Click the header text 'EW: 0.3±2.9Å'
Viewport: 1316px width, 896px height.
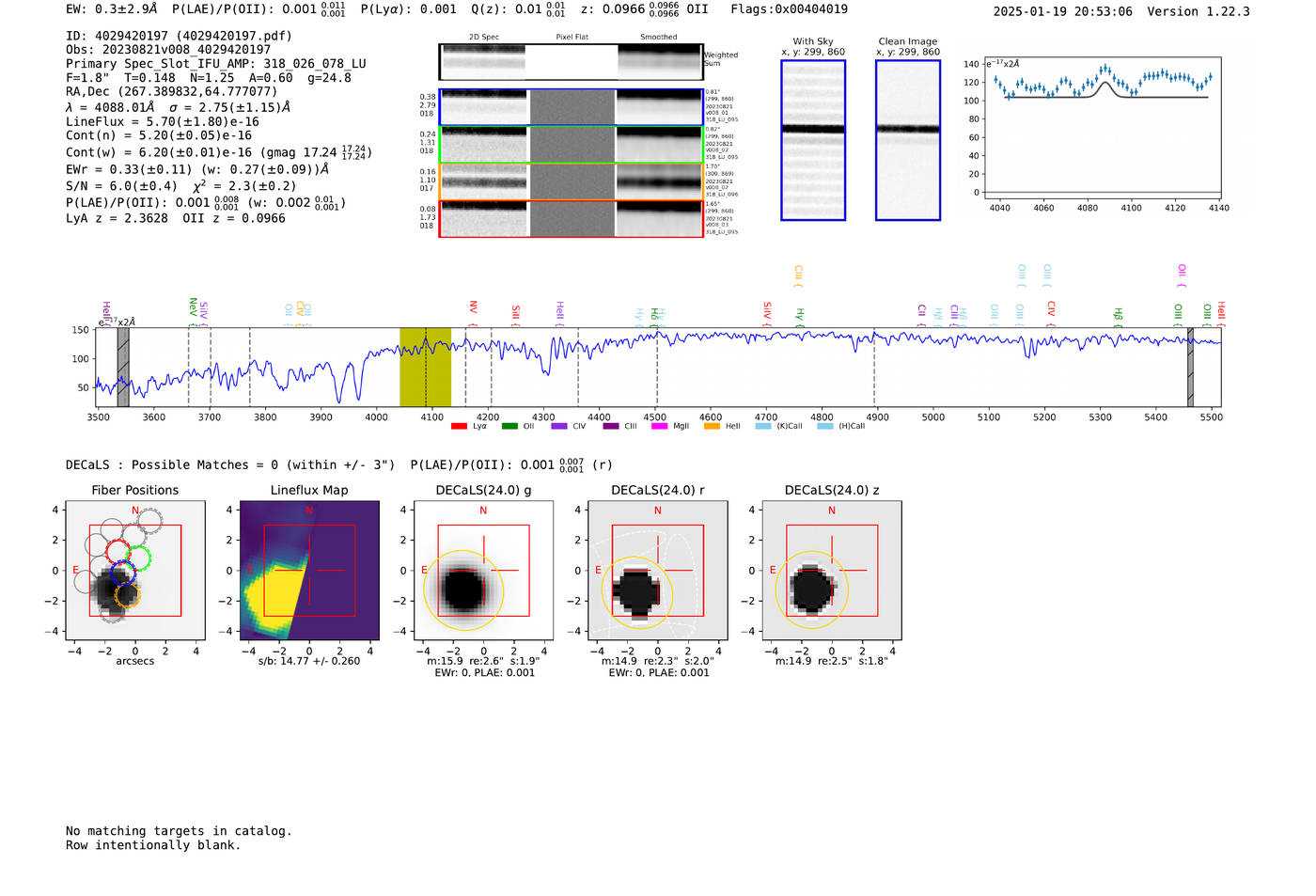112,9
